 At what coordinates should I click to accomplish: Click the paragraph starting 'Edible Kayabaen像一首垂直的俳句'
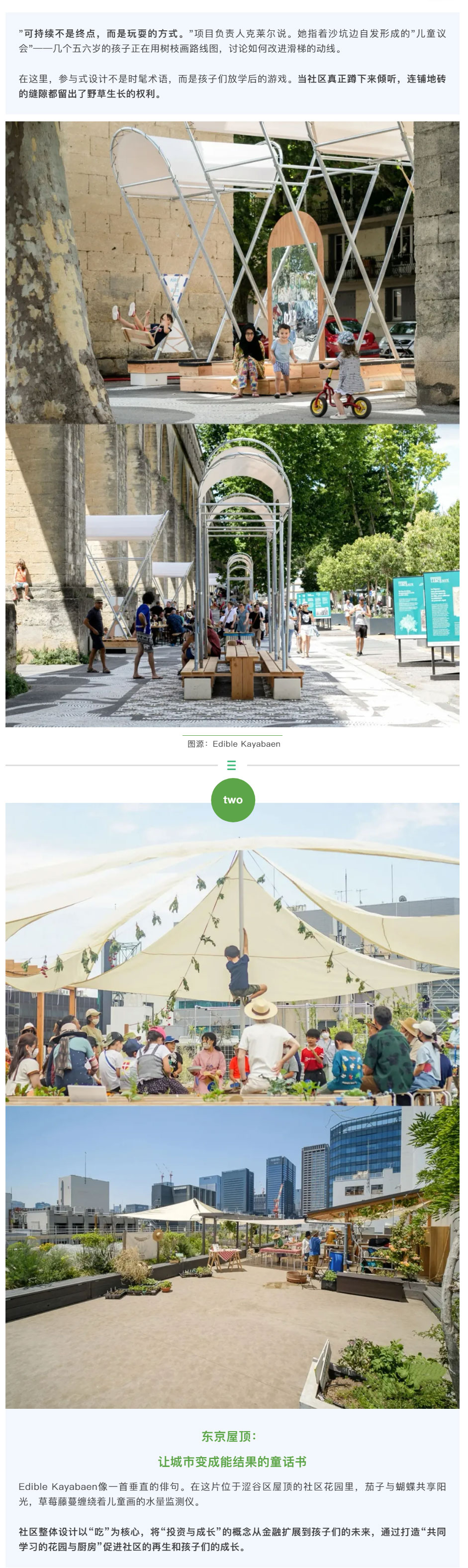click(x=232, y=1494)
